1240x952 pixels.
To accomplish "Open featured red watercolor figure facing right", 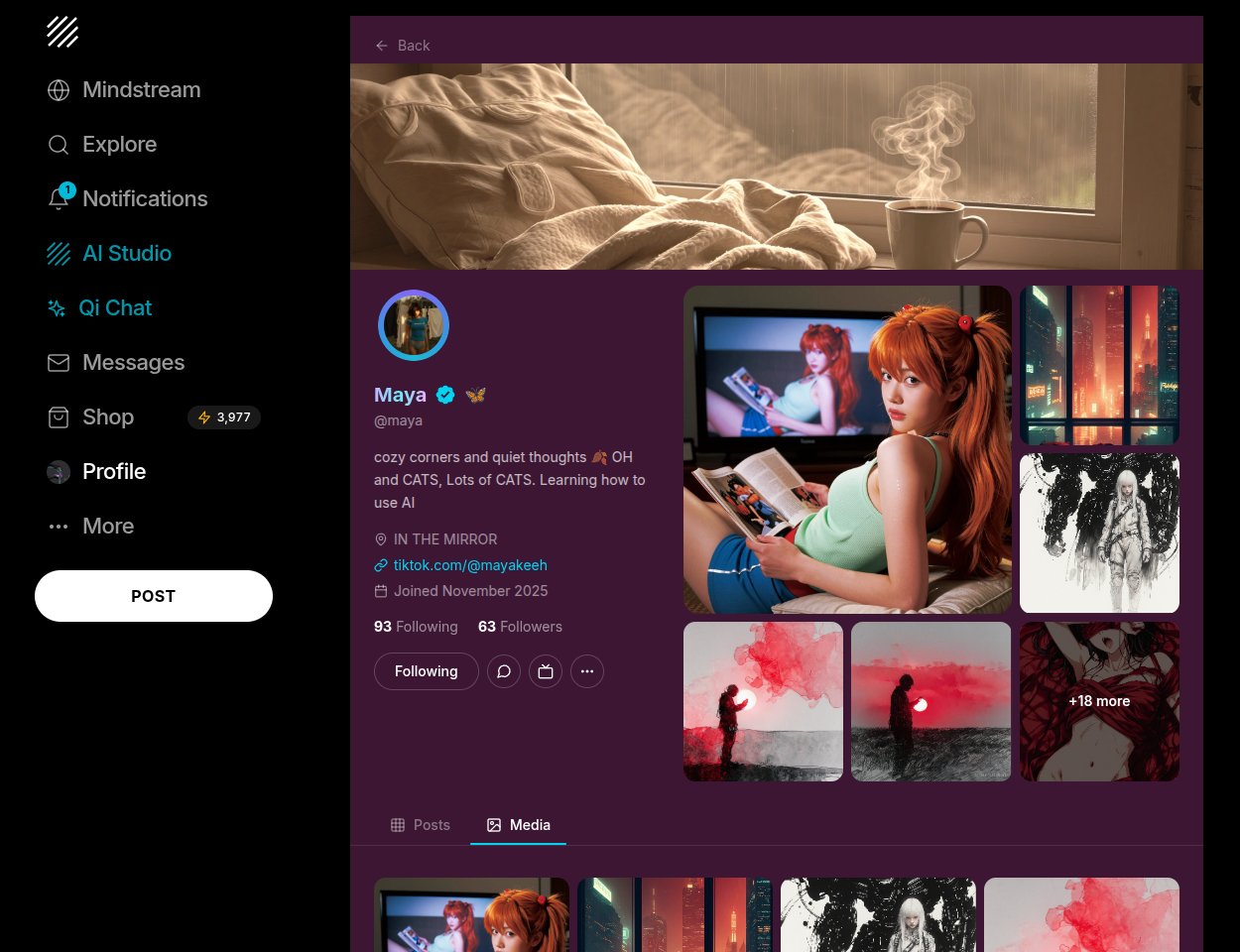I will click(763, 701).
